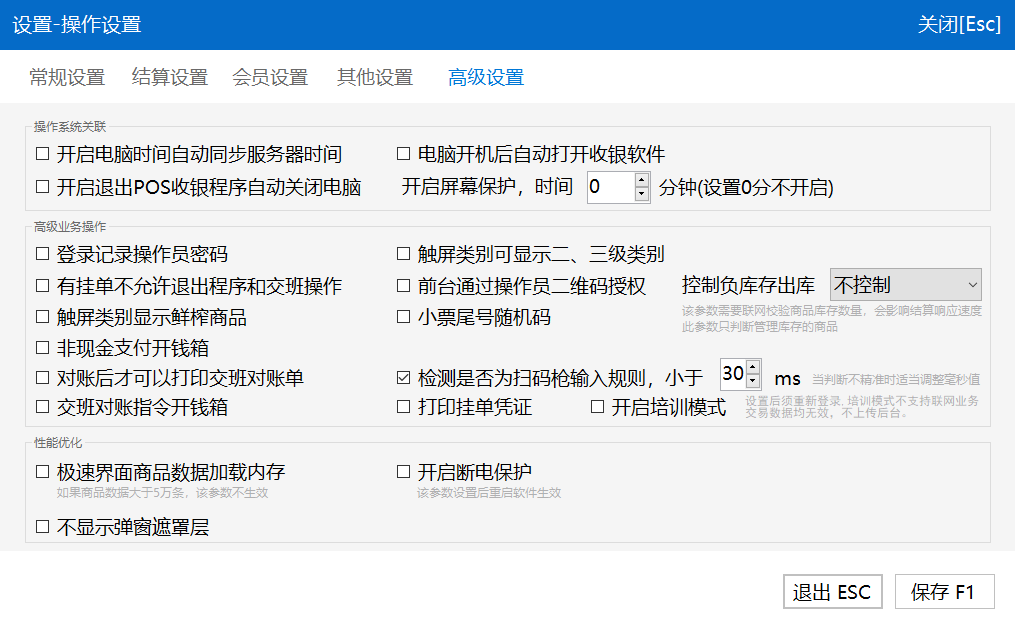
Task: Open 控制负库存出库 dropdown showing 不控制
Action: [x=906, y=285]
